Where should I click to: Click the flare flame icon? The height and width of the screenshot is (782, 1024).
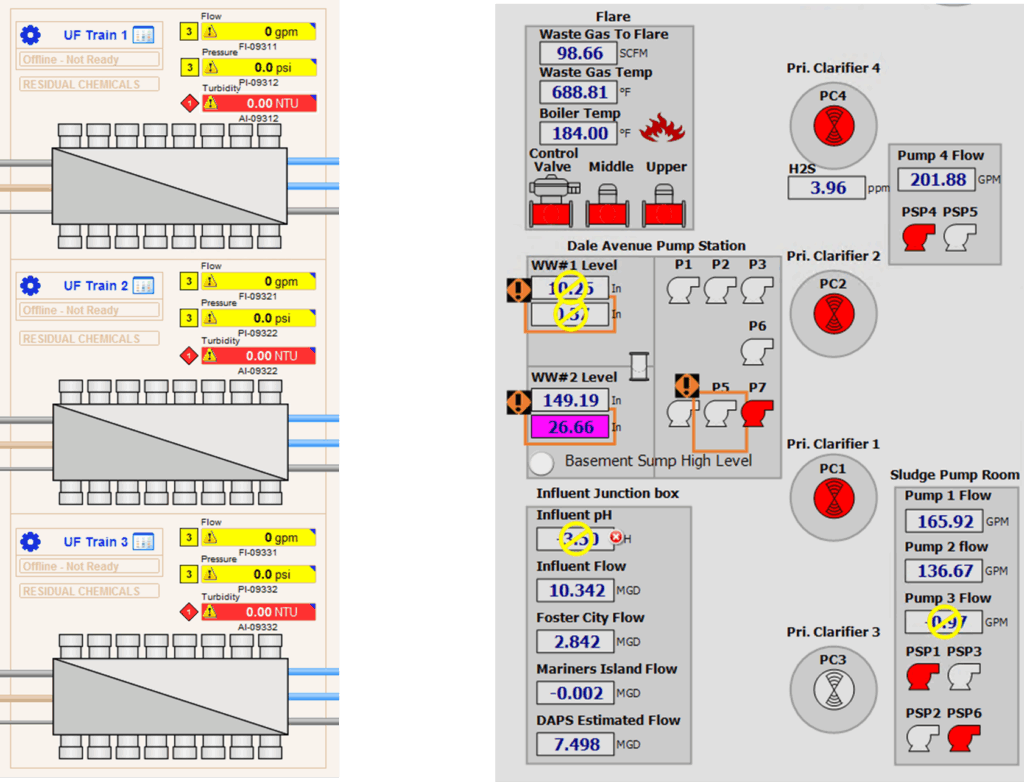click(659, 129)
